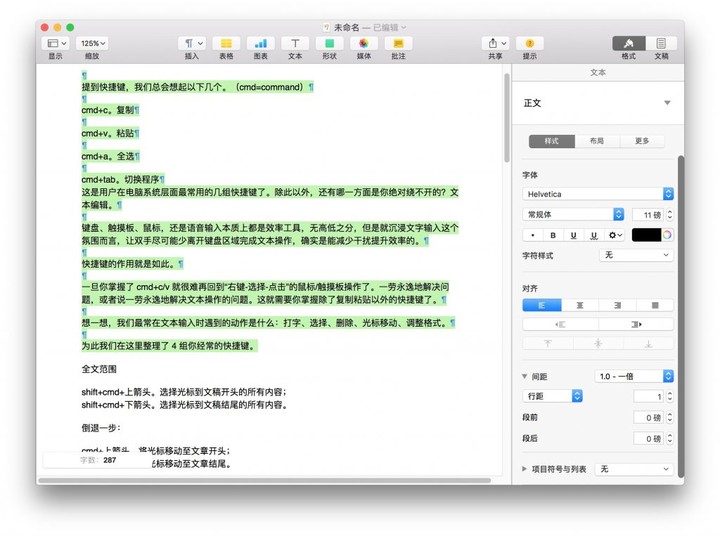Add a shape with 形状 icon

[x=330, y=43]
